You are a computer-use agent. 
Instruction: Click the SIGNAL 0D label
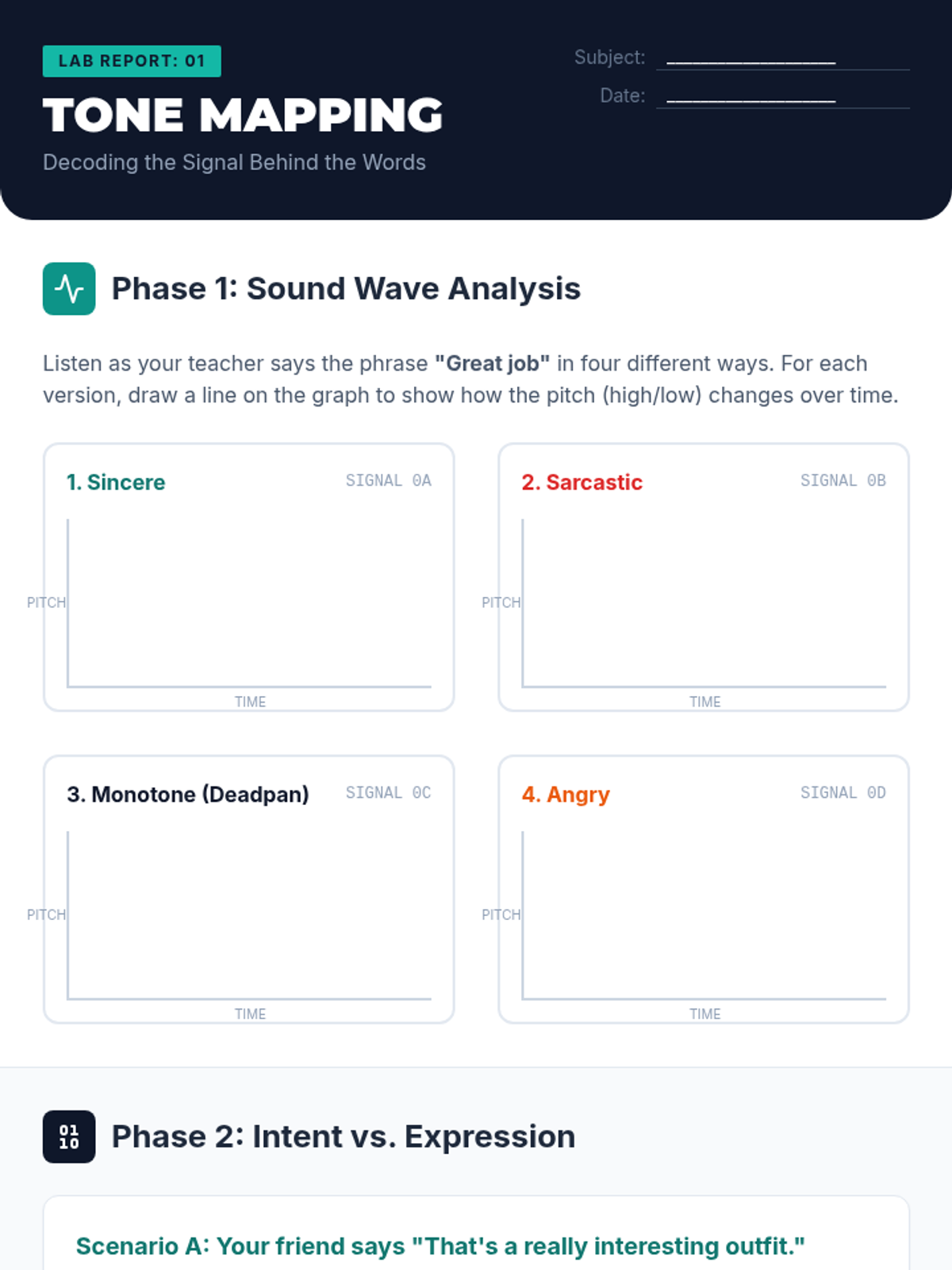pyautogui.click(x=843, y=792)
